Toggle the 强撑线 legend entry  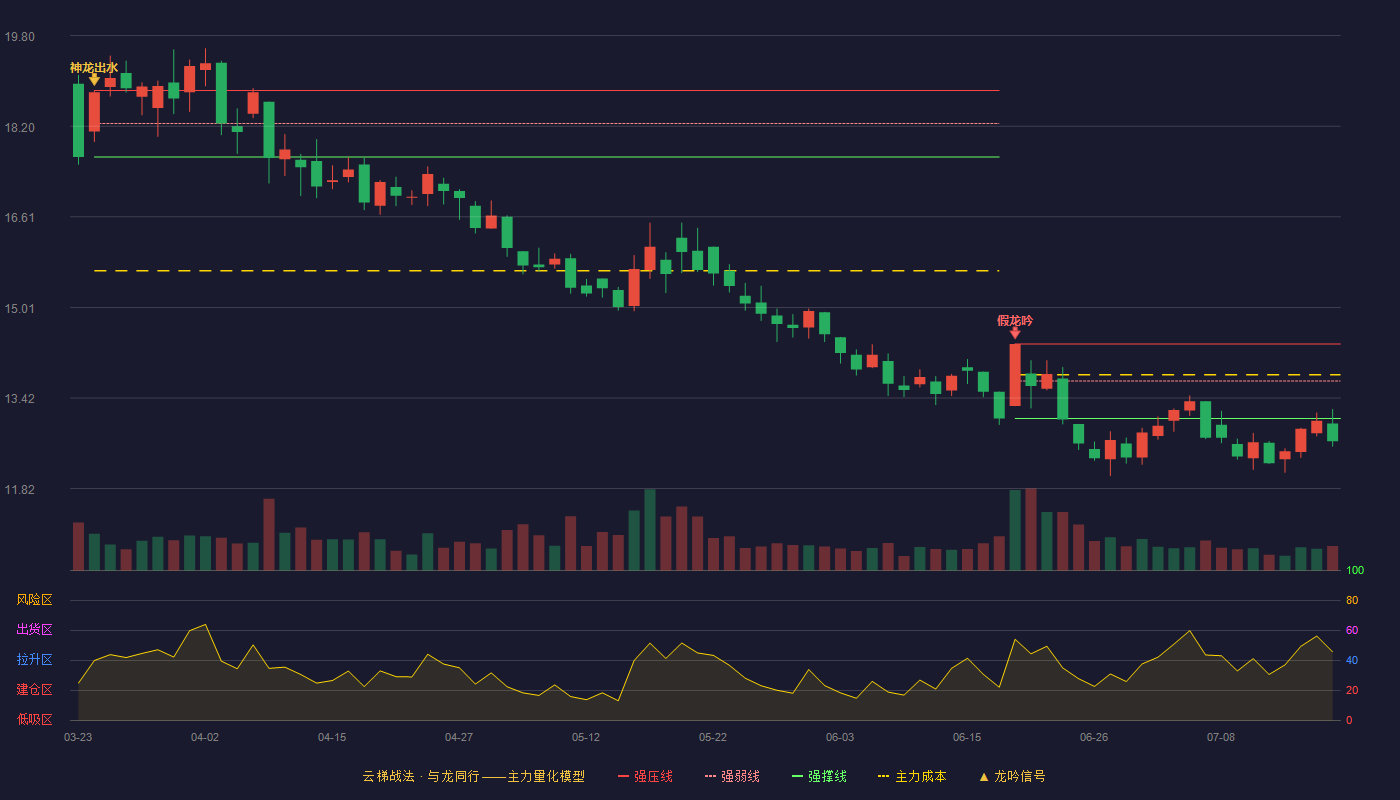[x=819, y=776]
